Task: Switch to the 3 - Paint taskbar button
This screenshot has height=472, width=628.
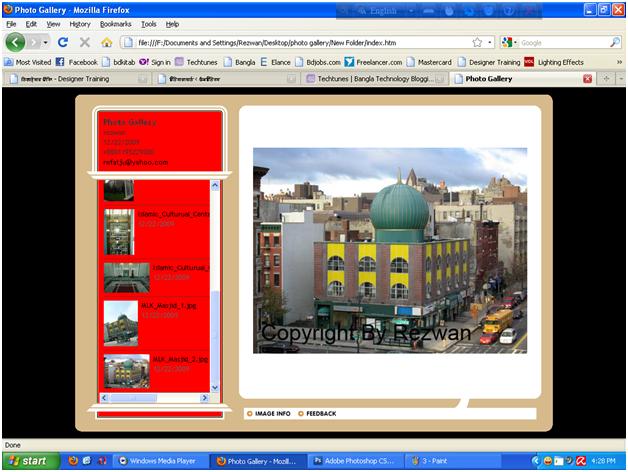Action: click(x=453, y=461)
